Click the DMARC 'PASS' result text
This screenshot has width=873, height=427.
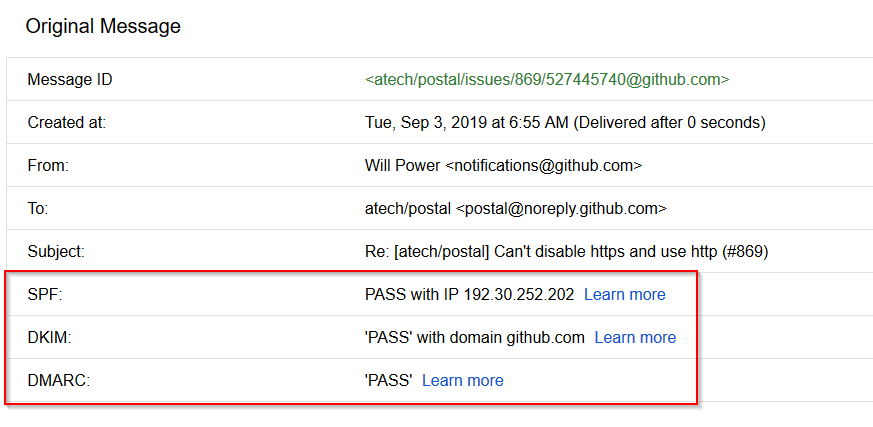(x=389, y=380)
